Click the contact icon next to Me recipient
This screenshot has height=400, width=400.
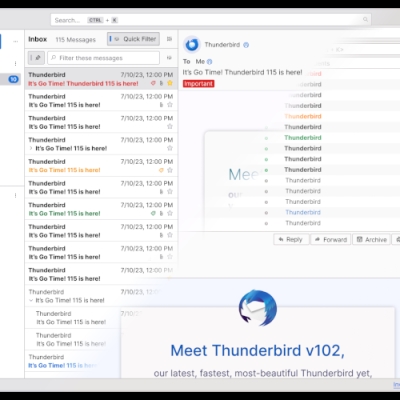(x=209, y=62)
